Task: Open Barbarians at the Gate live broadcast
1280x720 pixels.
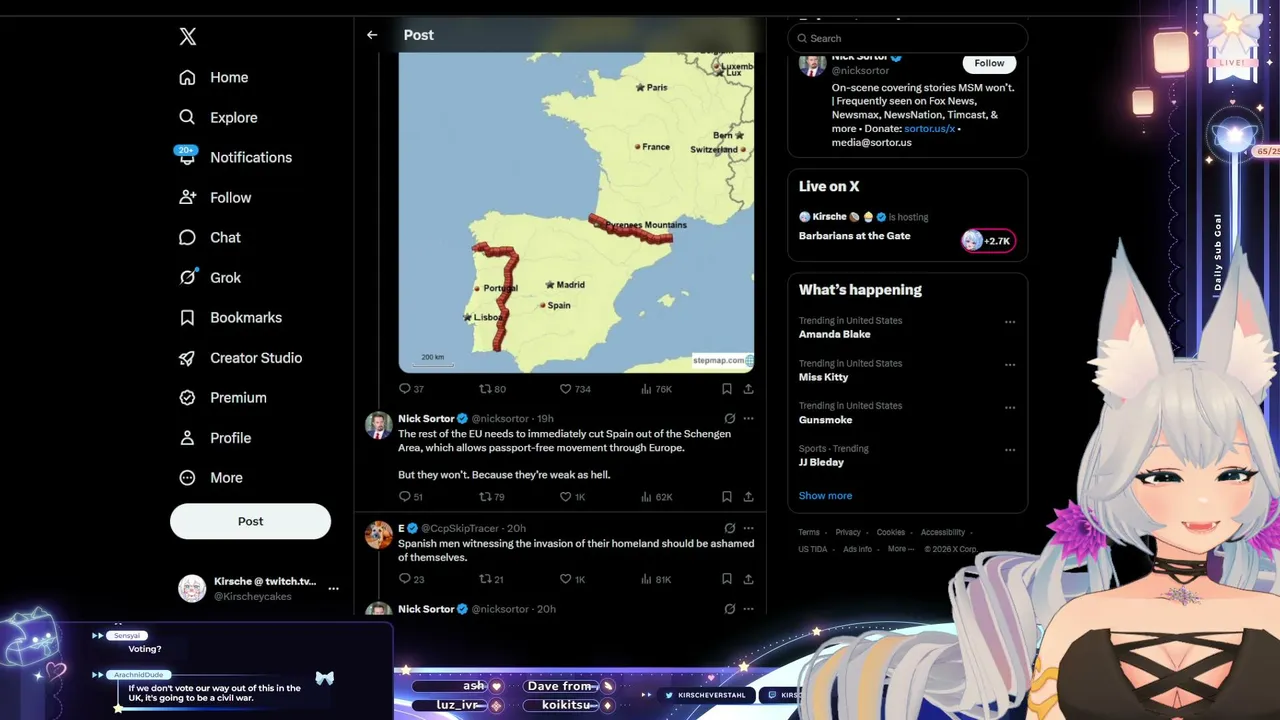Action: (x=854, y=236)
